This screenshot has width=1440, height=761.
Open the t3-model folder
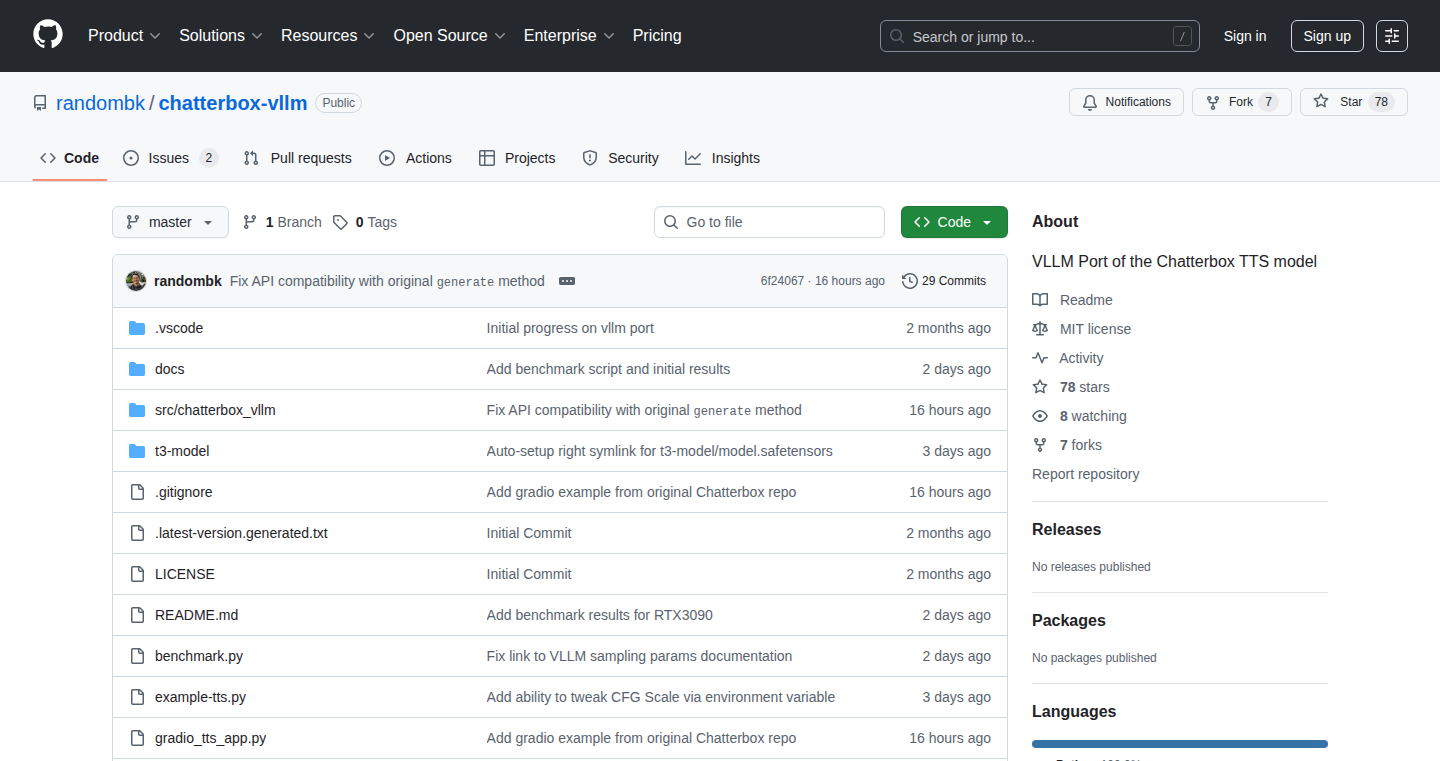point(182,451)
